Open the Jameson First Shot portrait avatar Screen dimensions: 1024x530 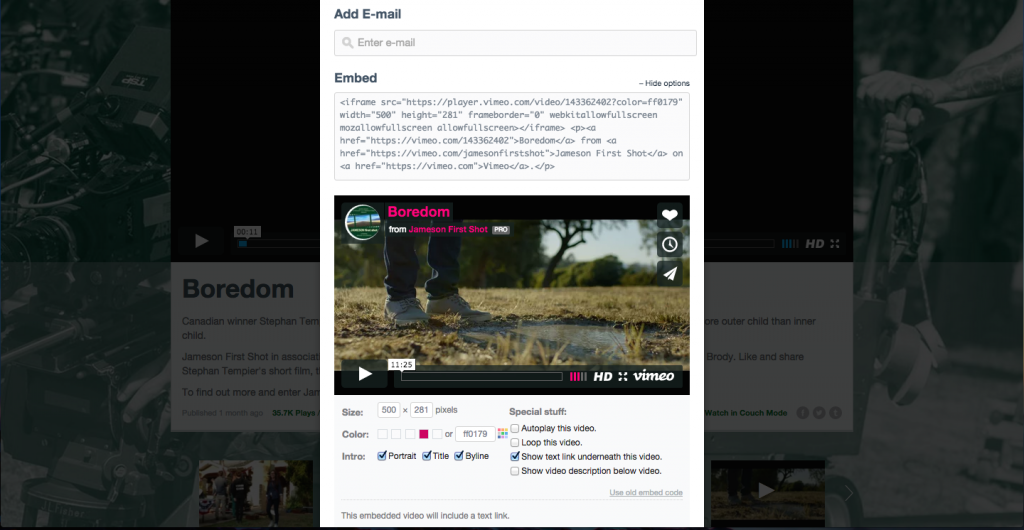click(x=362, y=222)
